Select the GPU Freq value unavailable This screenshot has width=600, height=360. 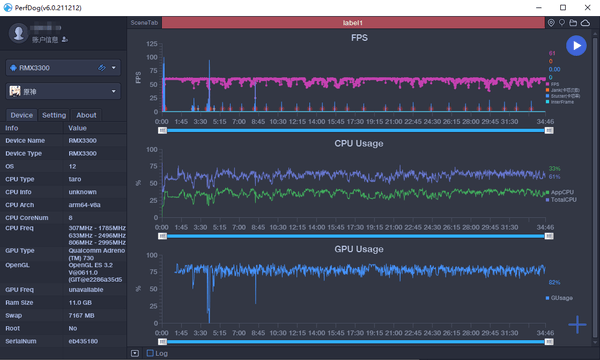(x=86, y=290)
